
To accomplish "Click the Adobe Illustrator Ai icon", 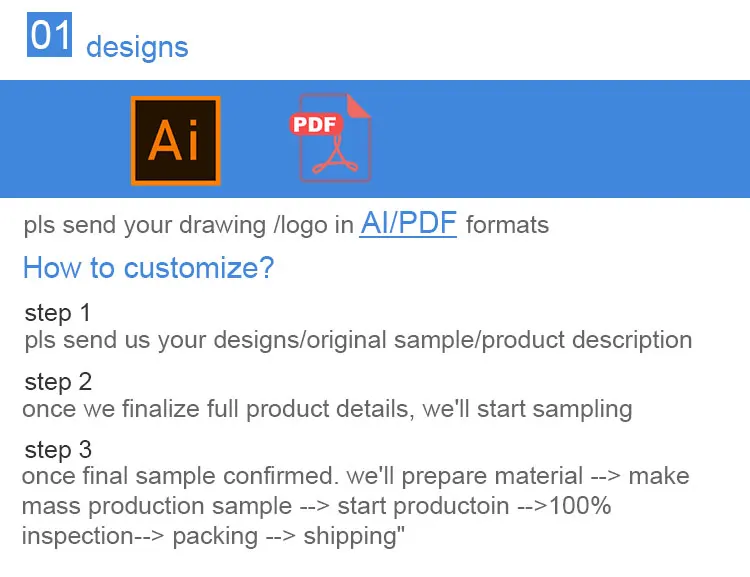I will [175, 140].
